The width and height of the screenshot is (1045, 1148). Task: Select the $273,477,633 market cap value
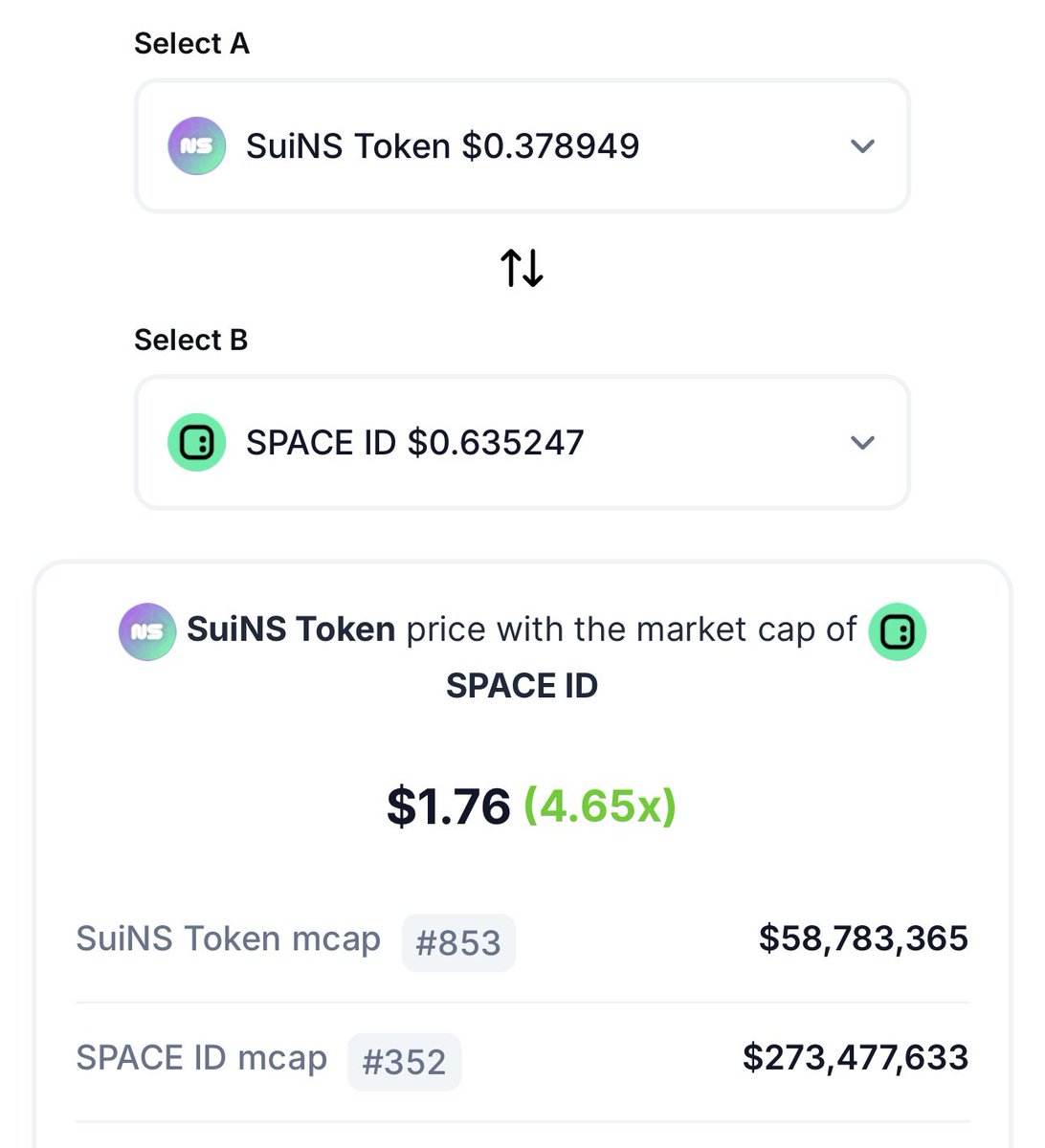[x=856, y=1058]
